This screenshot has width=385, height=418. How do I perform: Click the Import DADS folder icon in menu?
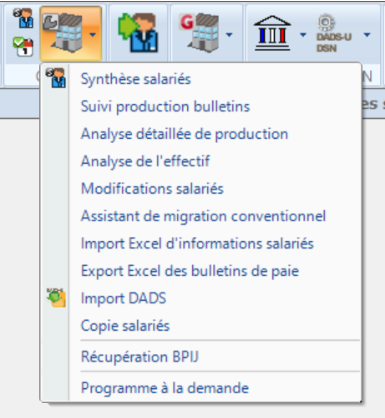point(56,298)
